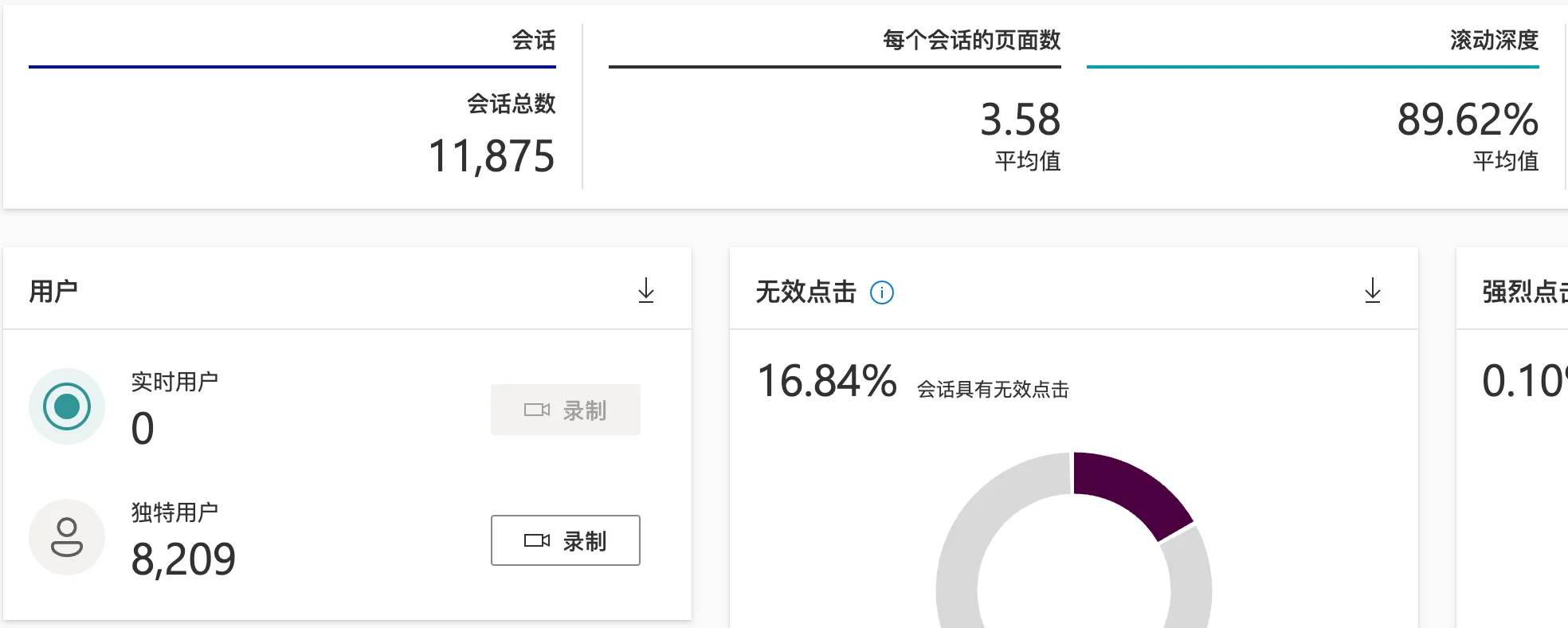Click the 无效点击 card title
The image size is (1568, 628).
tap(805, 292)
